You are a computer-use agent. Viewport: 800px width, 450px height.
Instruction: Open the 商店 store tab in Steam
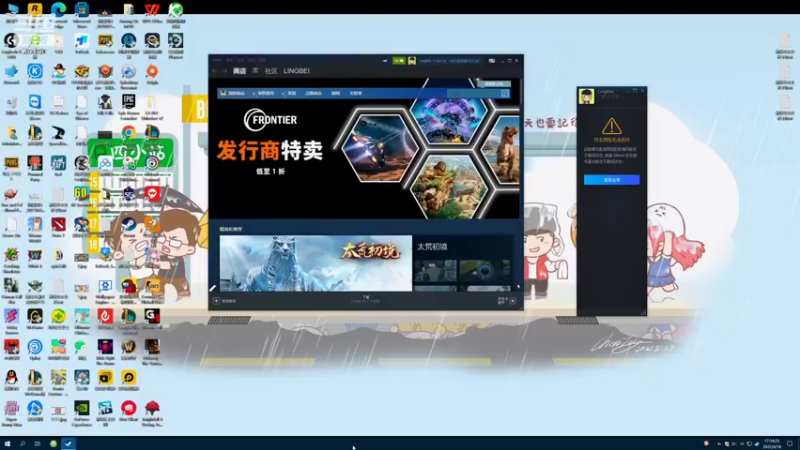[x=239, y=71]
